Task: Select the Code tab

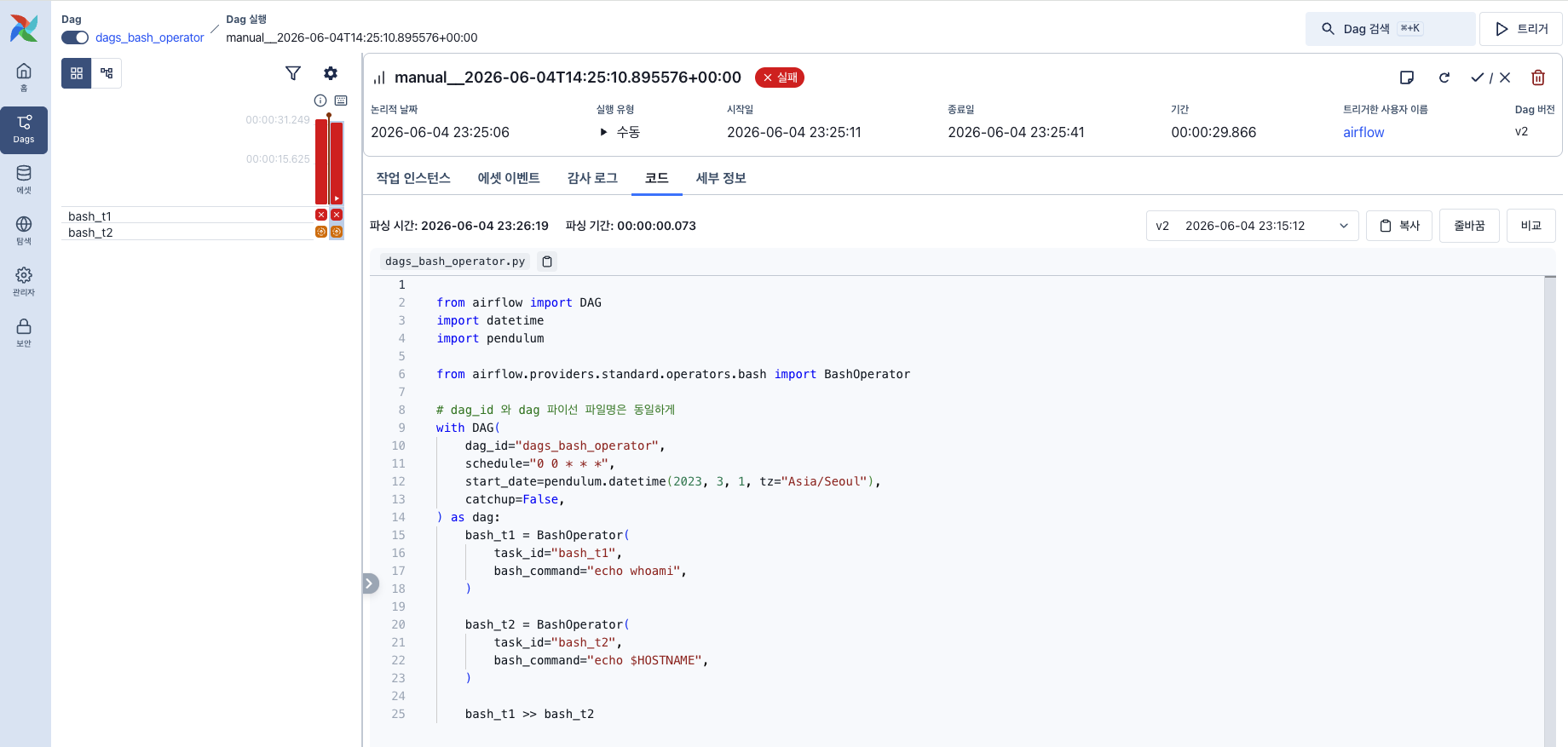Action: (657, 178)
